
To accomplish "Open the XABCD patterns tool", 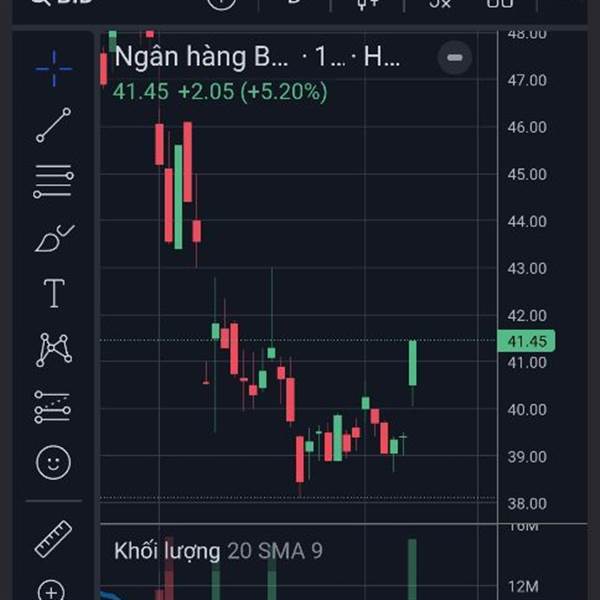I will (53, 349).
